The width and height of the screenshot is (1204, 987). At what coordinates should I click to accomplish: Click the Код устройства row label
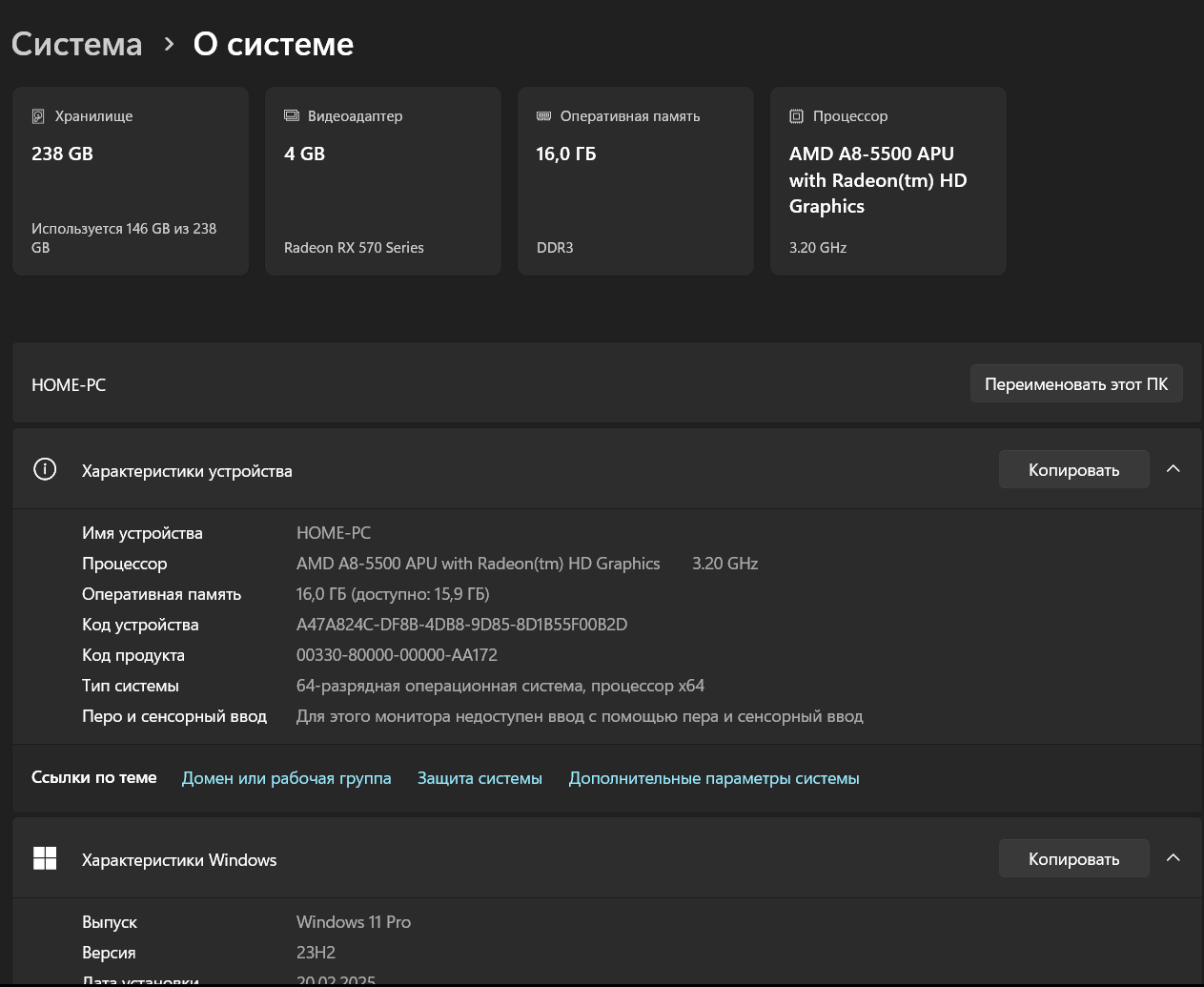click(140, 625)
